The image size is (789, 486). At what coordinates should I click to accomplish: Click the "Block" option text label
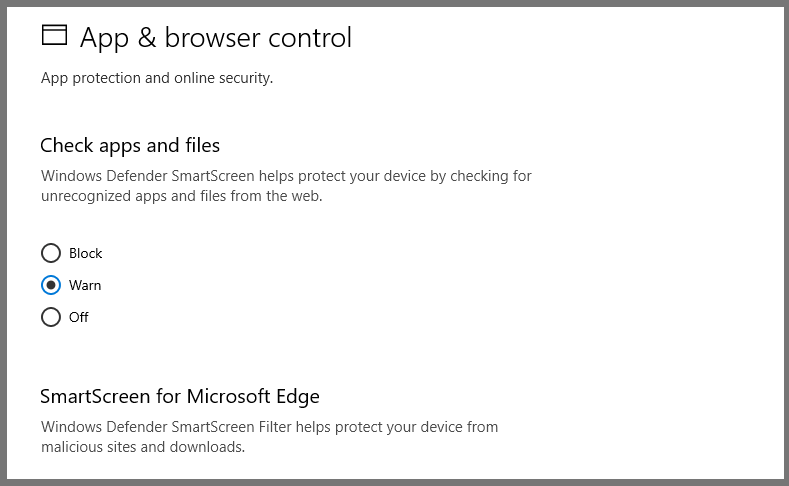point(86,253)
